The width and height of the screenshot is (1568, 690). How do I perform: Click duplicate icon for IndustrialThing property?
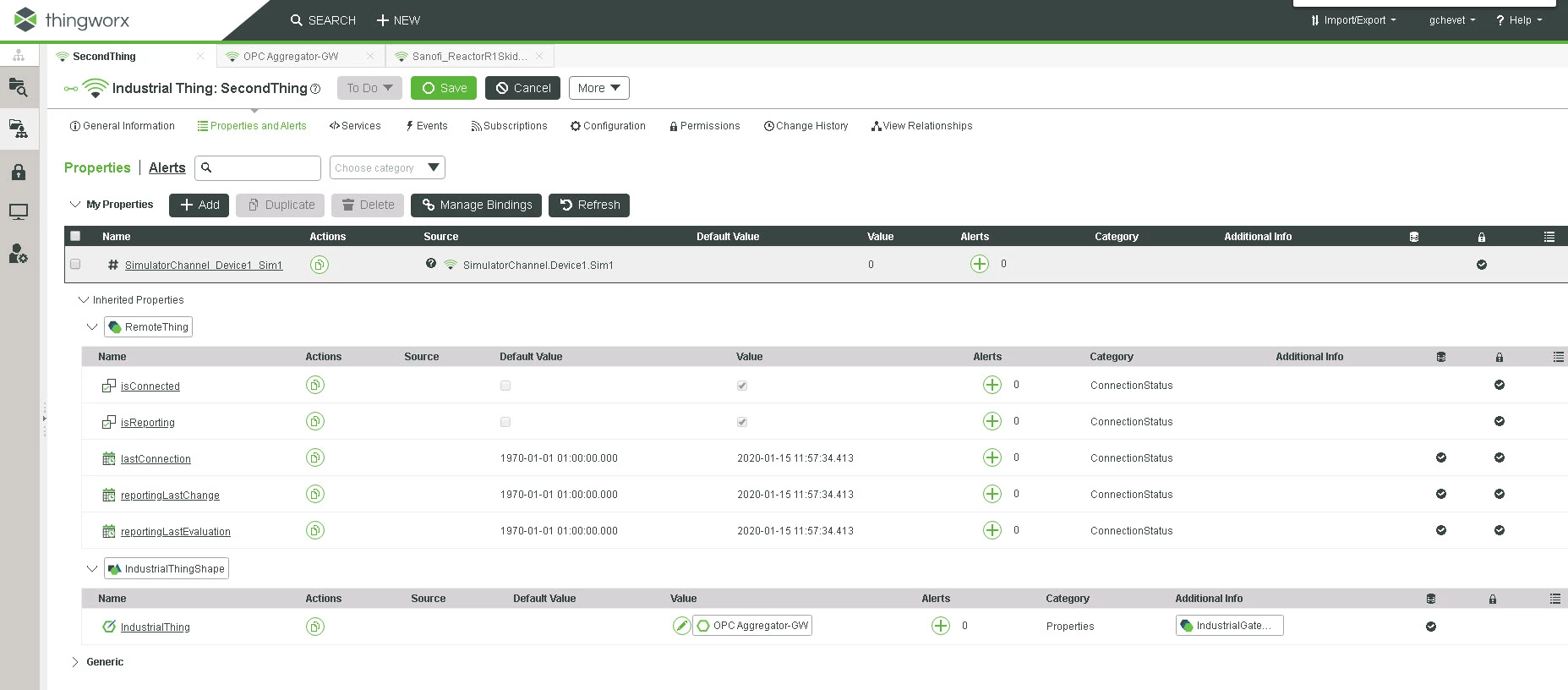315,627
